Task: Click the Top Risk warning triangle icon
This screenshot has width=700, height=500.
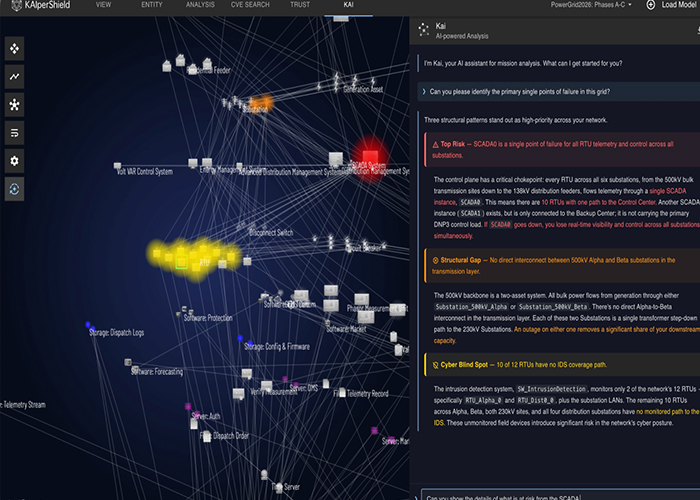Action: pyautogui.click(x=435, y=145)
